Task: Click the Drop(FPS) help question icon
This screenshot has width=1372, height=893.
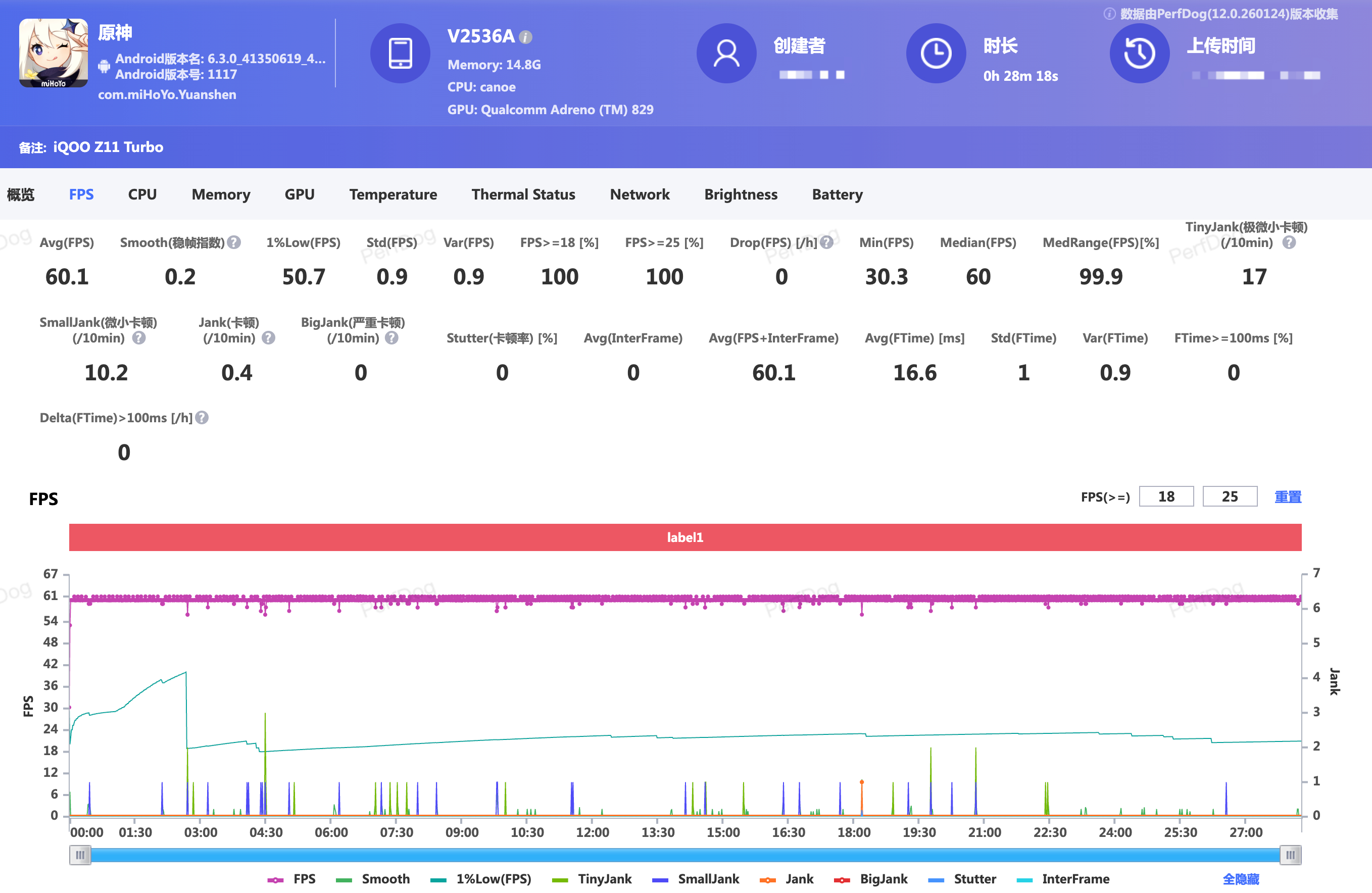Action: (x=826, y=243)
